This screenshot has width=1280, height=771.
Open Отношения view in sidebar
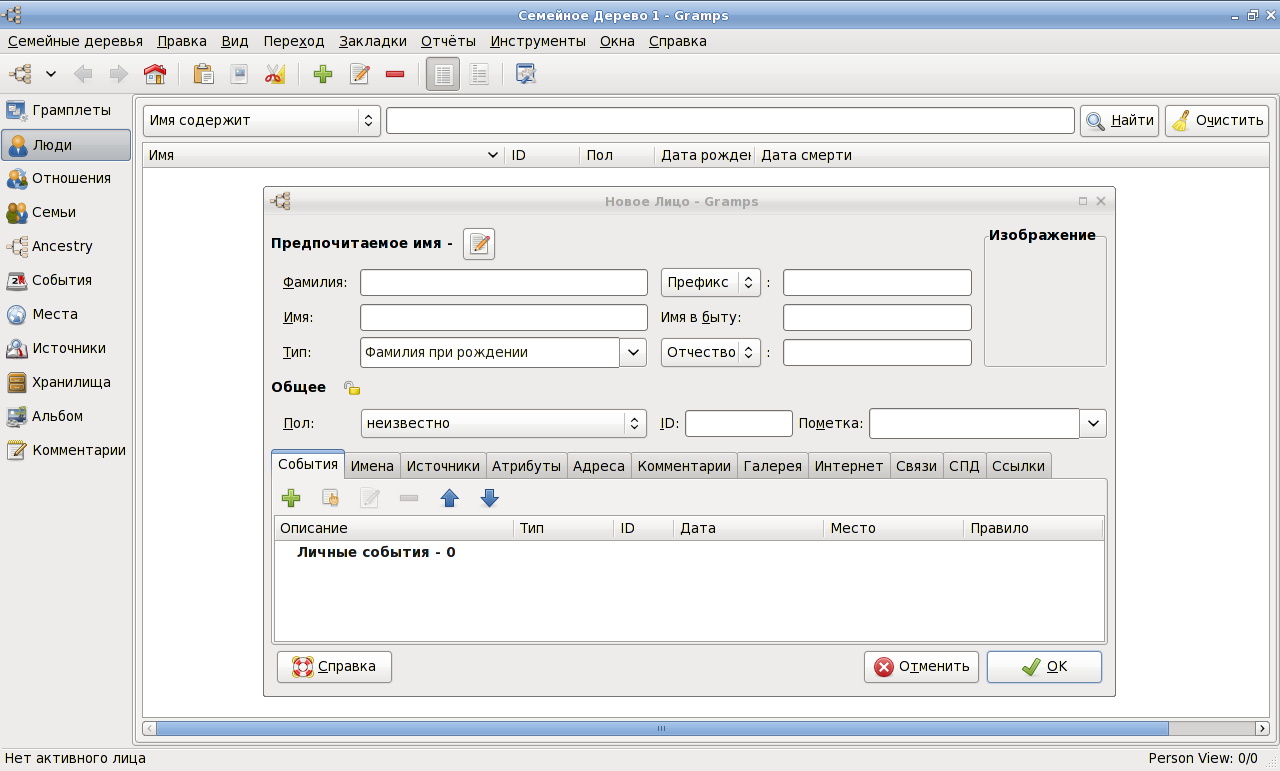(x=66, y=178)
